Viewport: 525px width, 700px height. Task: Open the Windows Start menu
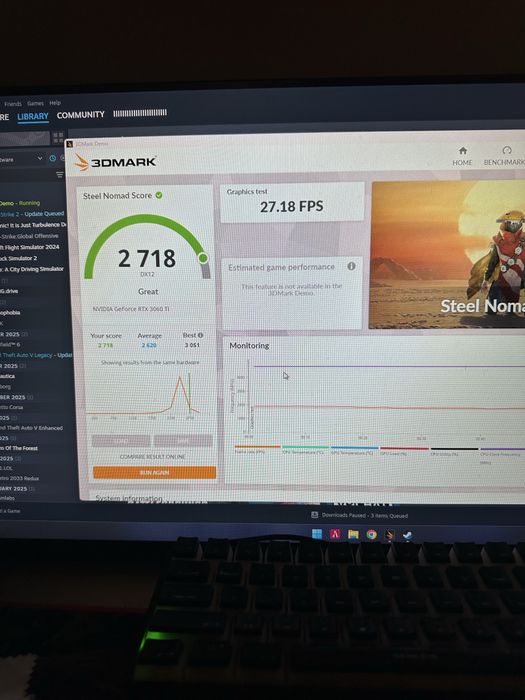click(317, 534)
